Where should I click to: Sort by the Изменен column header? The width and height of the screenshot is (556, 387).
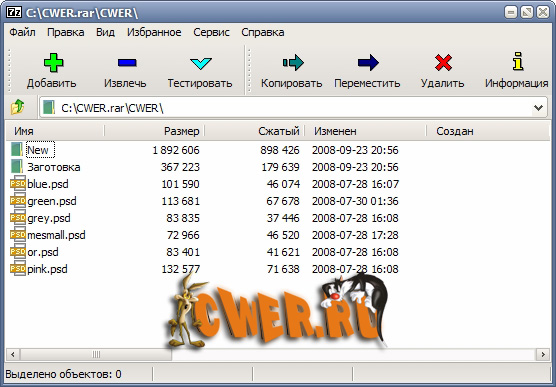[365, 131]
